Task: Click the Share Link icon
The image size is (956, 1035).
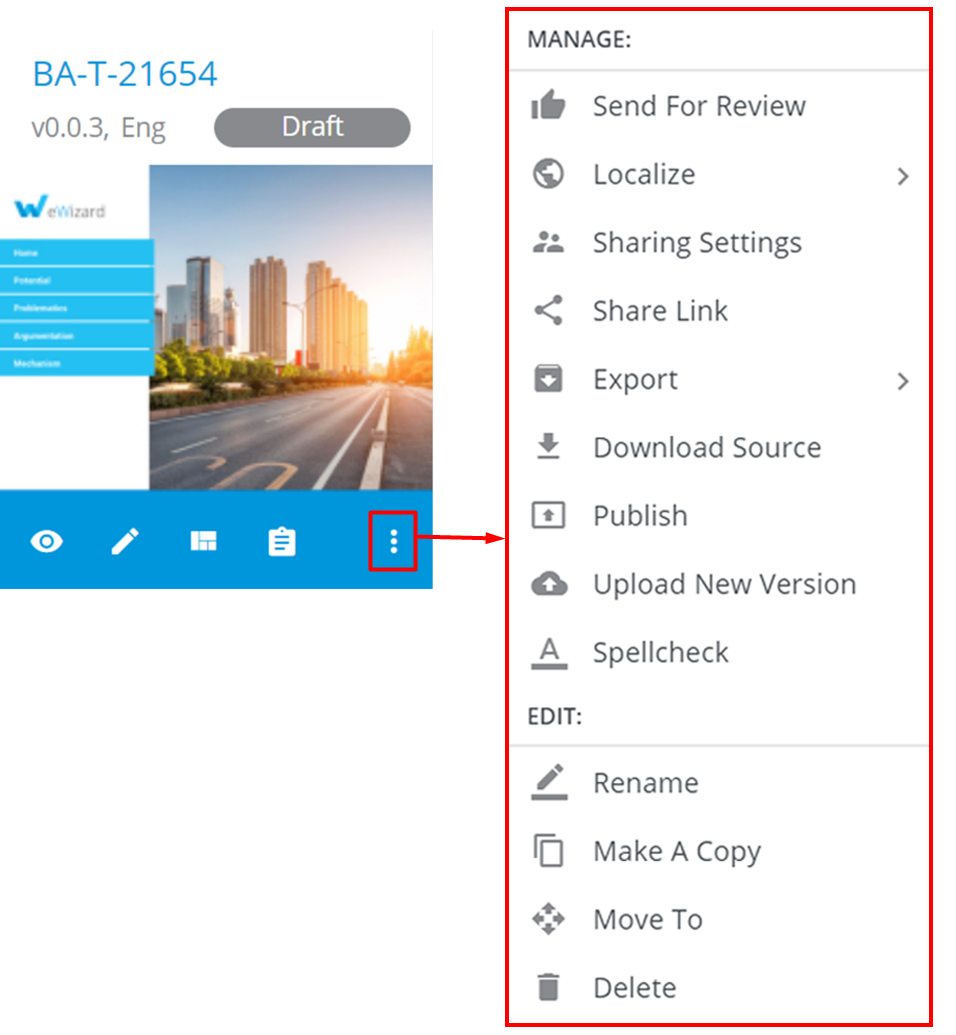Action: [548, 311]
